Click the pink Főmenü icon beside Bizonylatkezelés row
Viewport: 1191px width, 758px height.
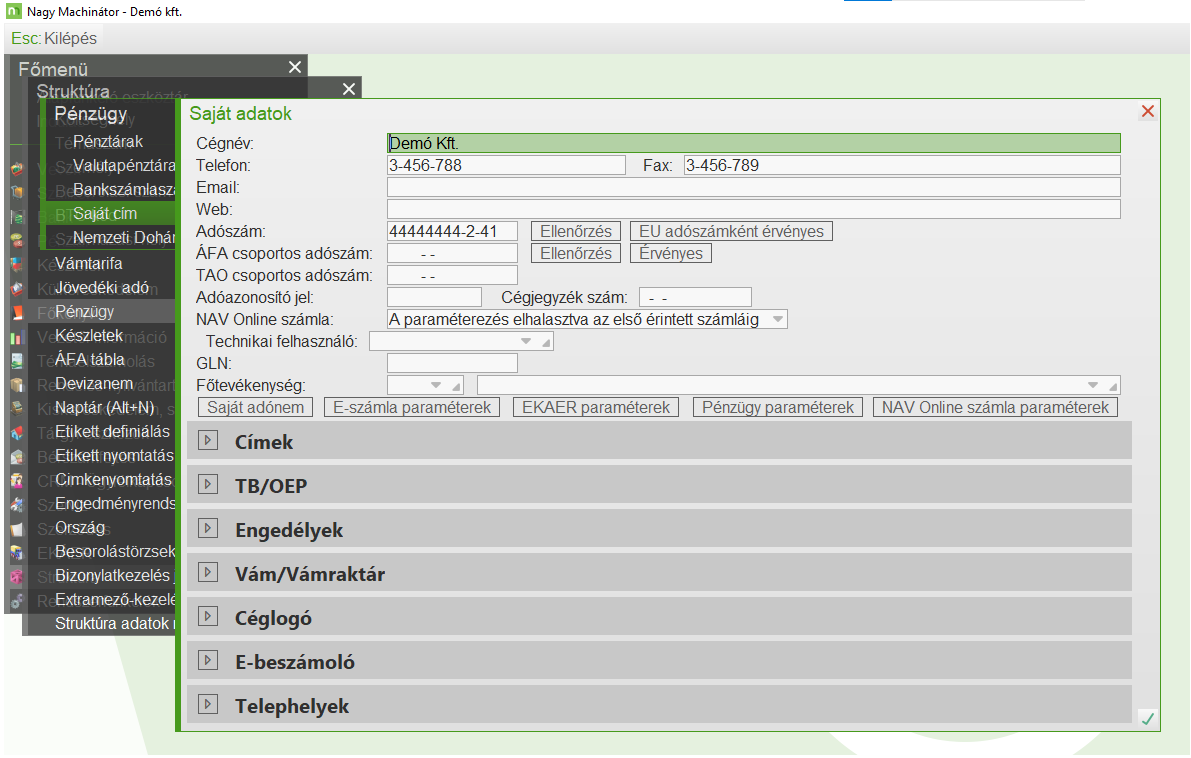point(17,576)
